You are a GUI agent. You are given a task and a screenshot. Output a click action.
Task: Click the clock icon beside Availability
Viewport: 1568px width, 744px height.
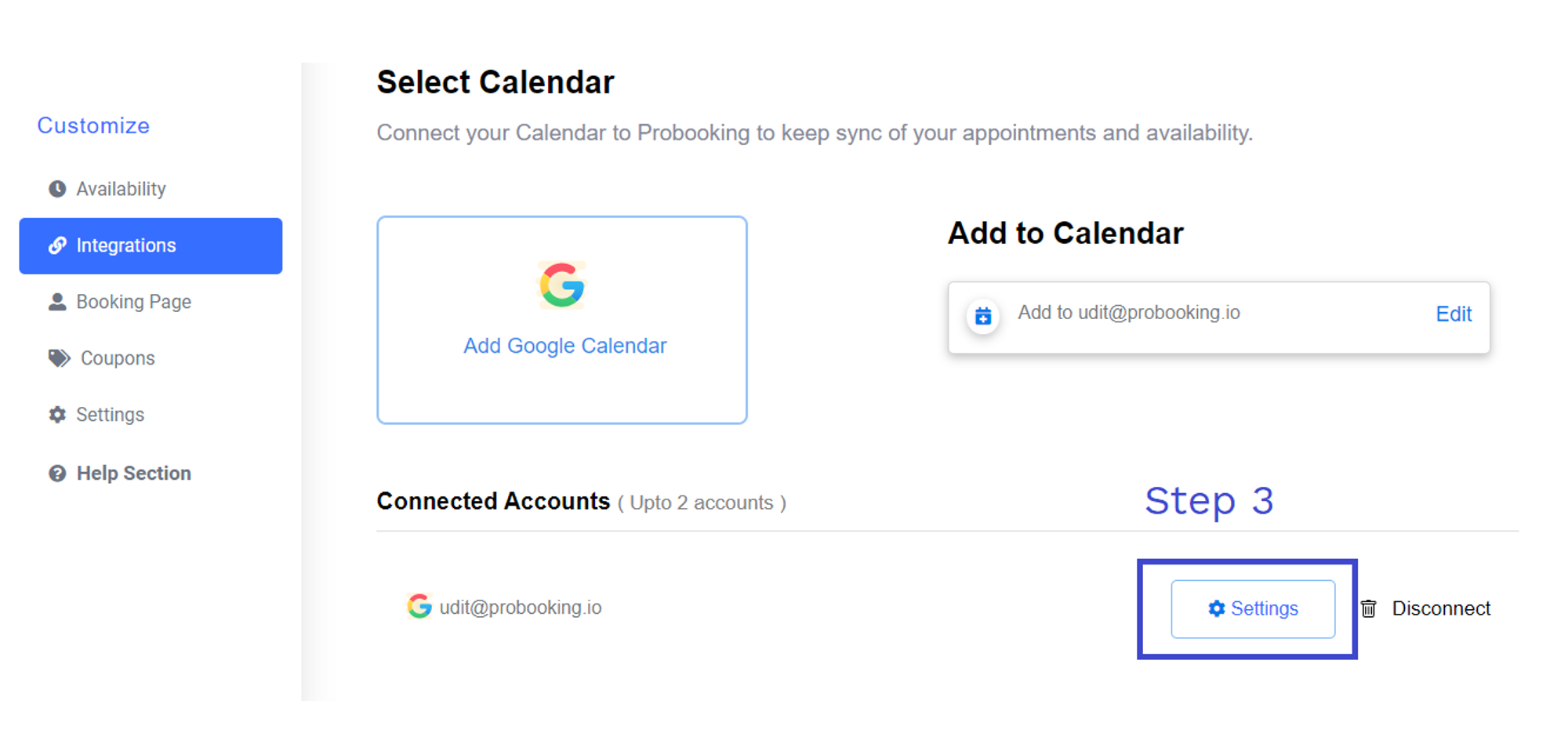(57, 189)
